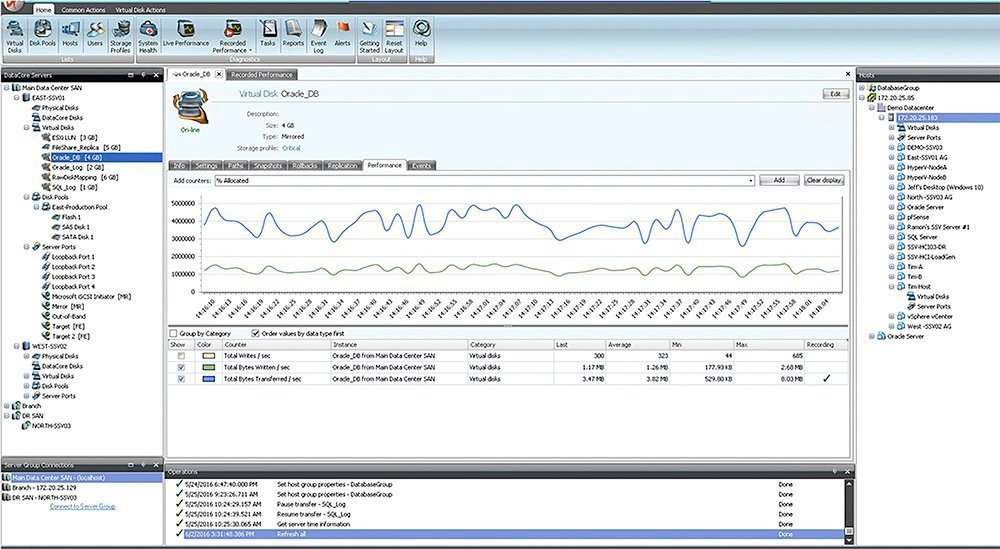Collapse the EAST-SSV01 server node
The width and height of the screenshot is (1000, 549).
[17, 98]
